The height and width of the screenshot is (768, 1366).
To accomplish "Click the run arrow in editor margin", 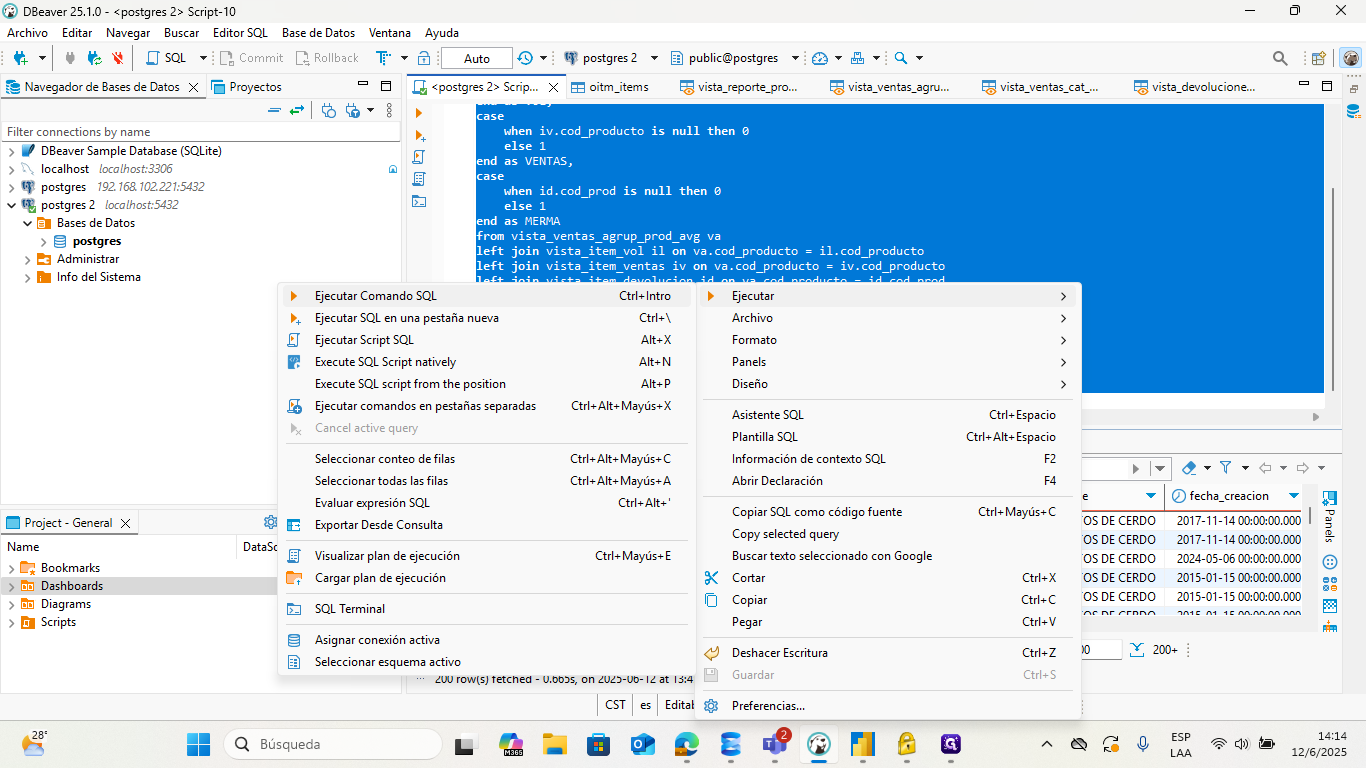I will point(419,113).
